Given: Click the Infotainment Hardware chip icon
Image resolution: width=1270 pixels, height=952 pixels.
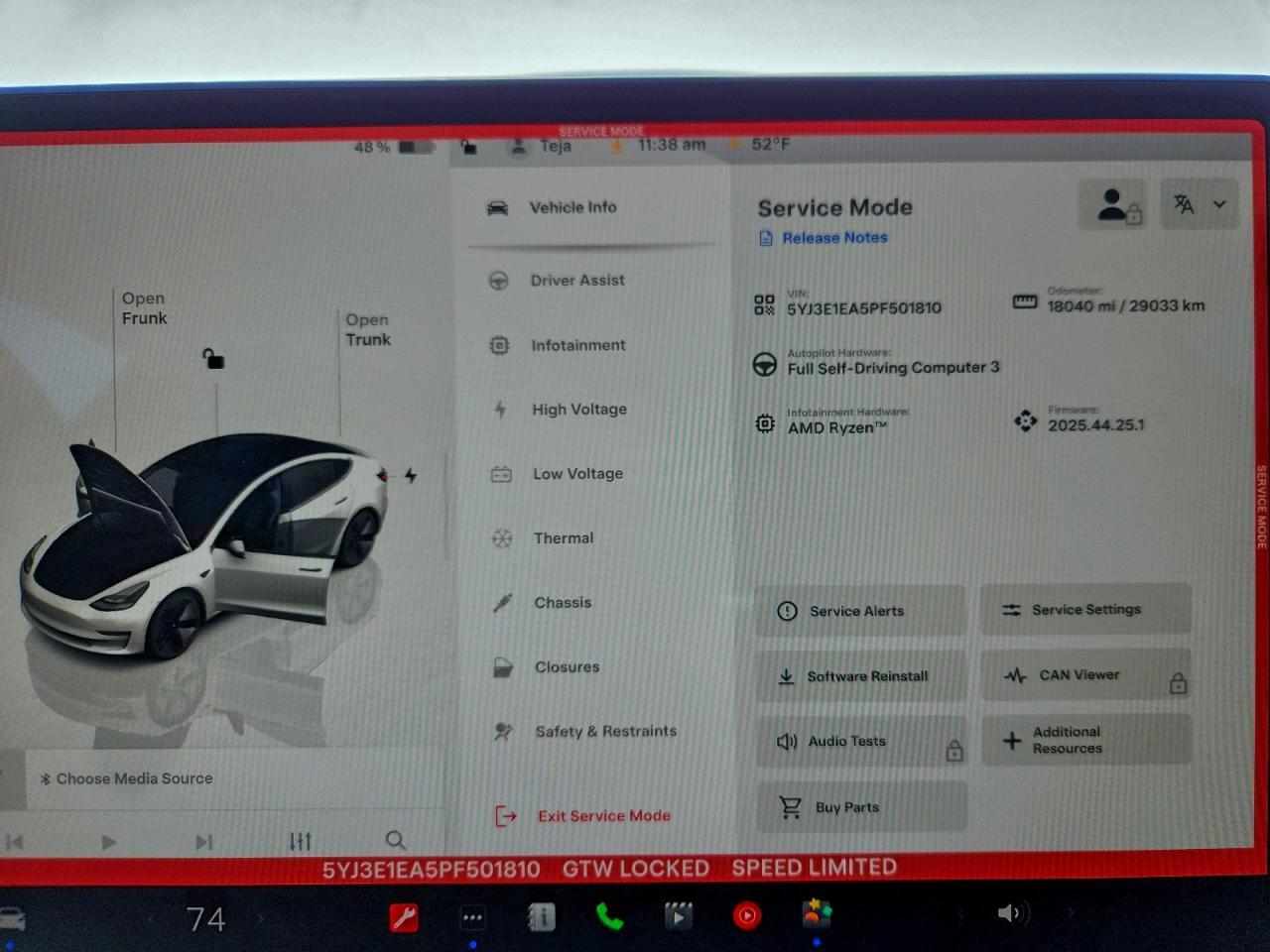Looking at the screenshot, I should point(764,423).
